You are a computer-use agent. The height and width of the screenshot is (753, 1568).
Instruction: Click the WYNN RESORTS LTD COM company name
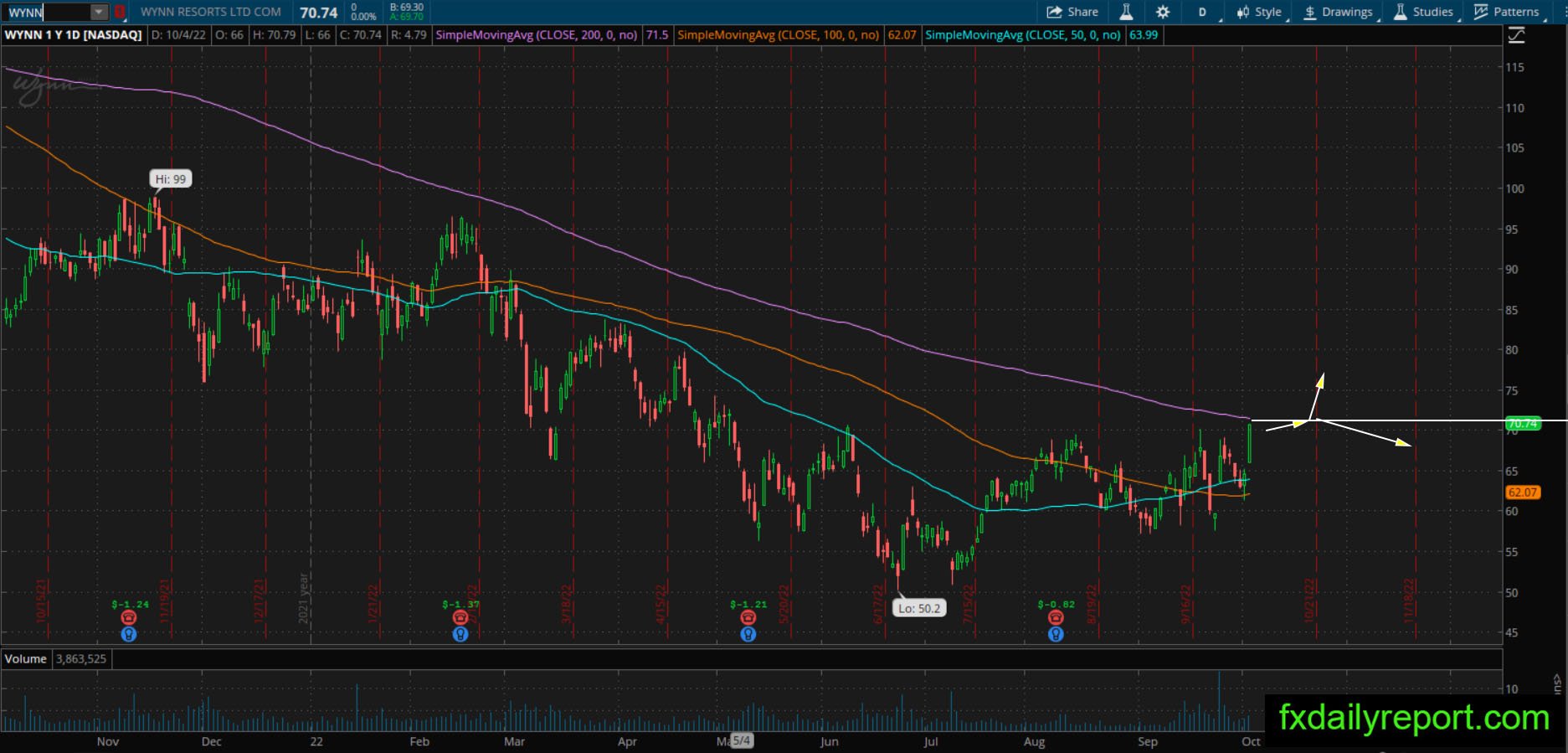pyautogui.click(x=211, y=12)
